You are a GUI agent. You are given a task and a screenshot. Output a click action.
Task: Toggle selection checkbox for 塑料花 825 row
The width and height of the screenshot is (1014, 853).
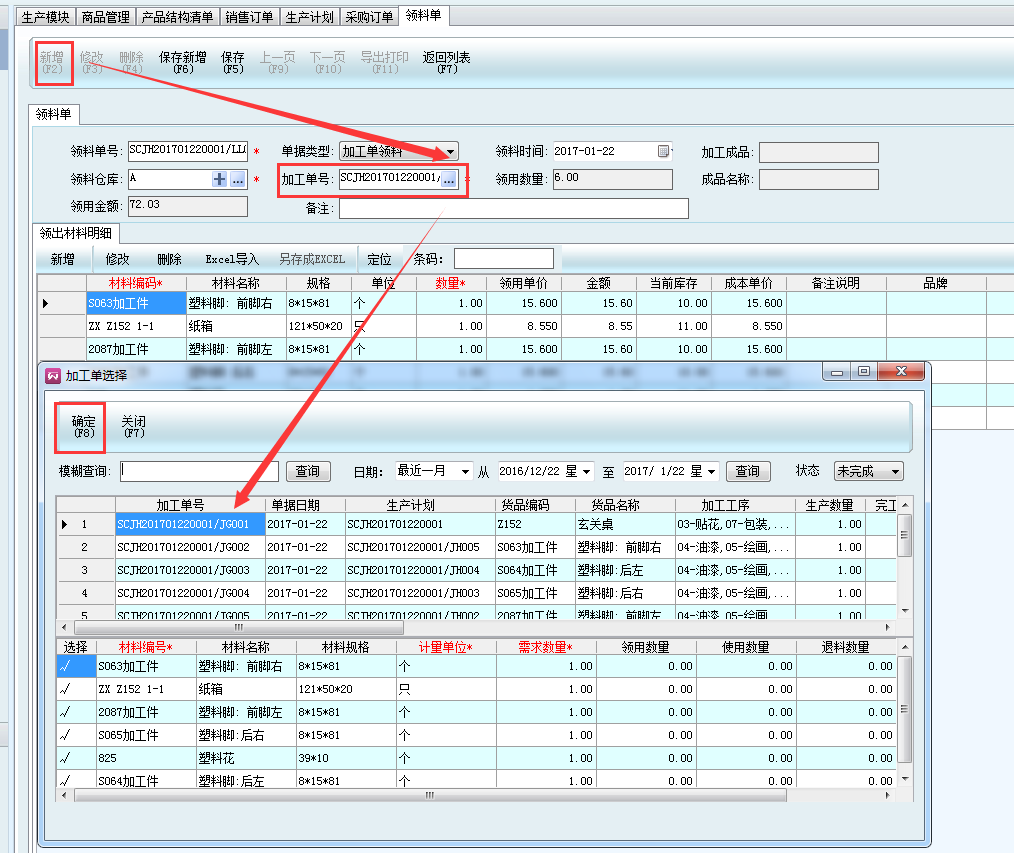tap(67, 758)
